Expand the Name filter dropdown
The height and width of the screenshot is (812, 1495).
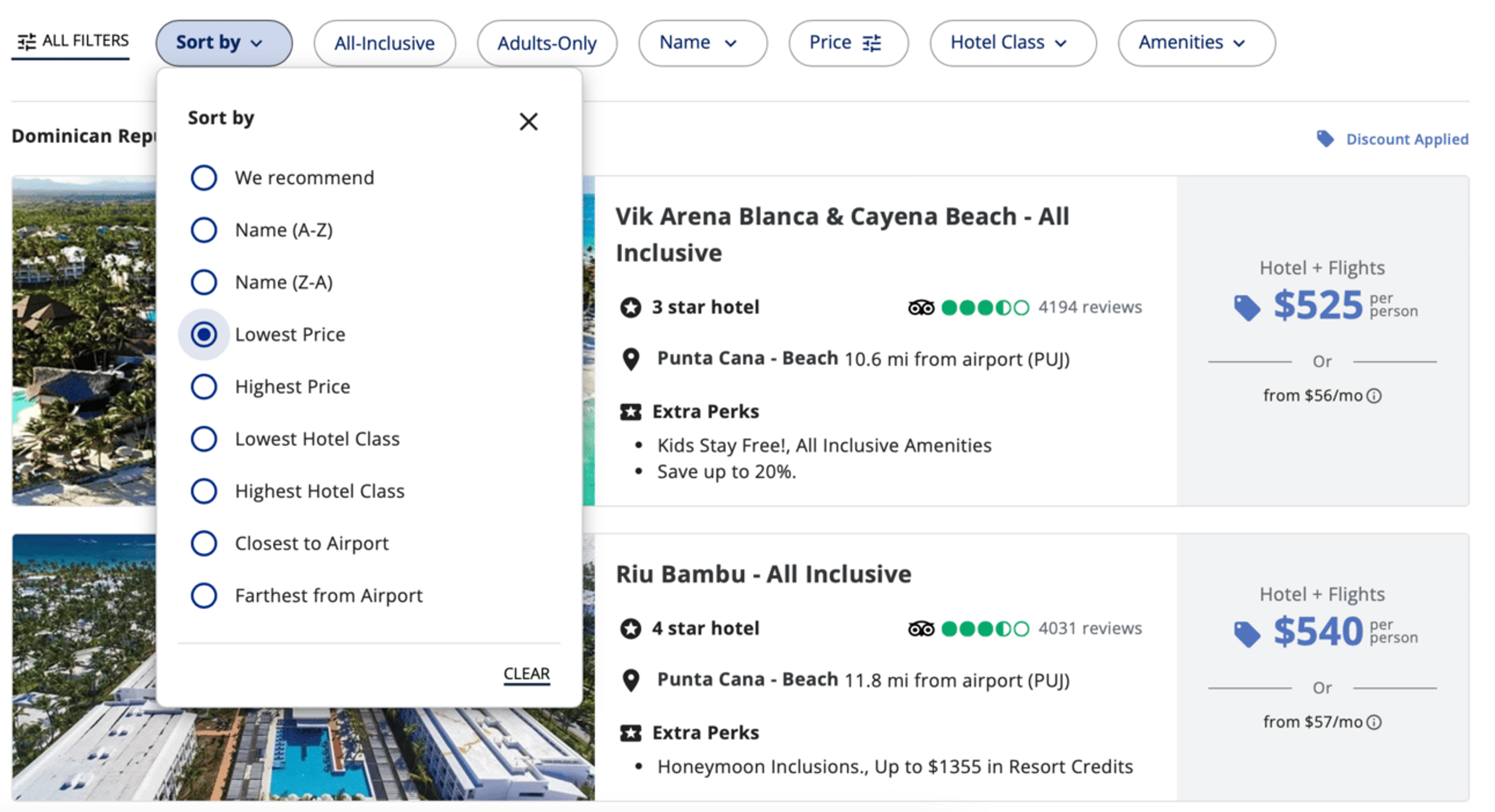(x=702, y=43)
